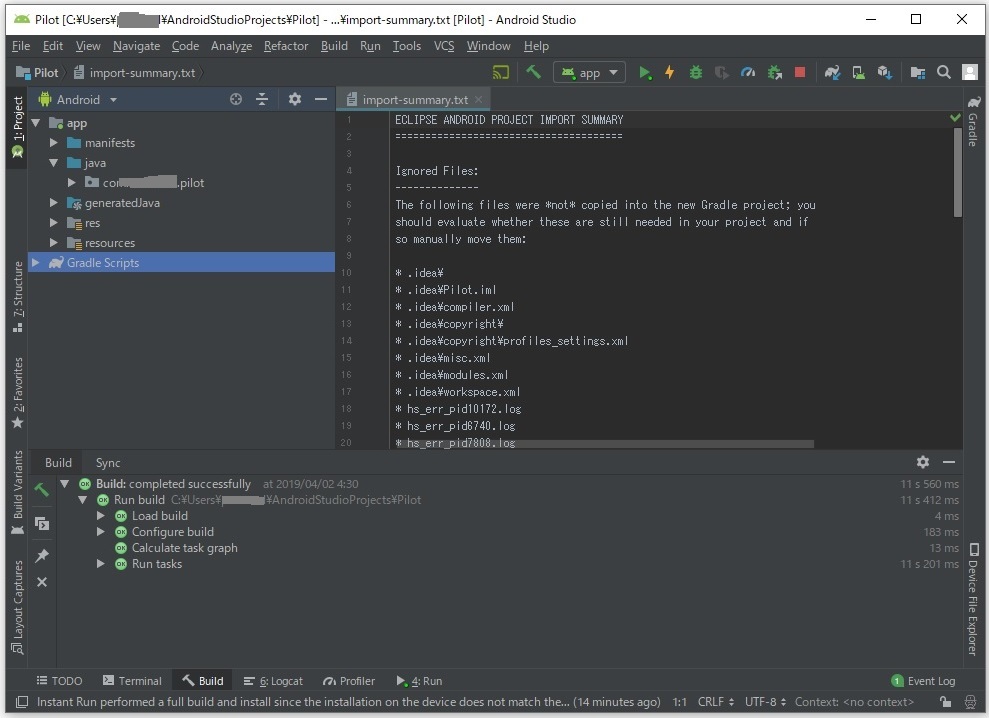
Task: Sync project with Gradle files icon
Action: [x=832, y=72]
